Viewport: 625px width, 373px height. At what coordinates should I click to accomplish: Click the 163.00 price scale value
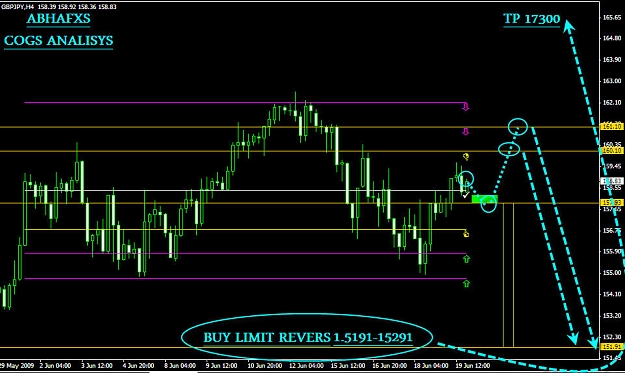click(612, 81)
